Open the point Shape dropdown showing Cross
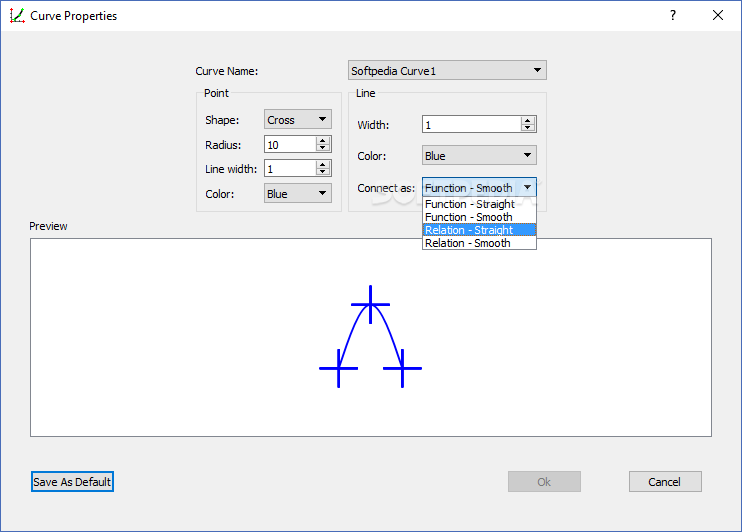Screen dimensions: 742x532 [298, 119]
